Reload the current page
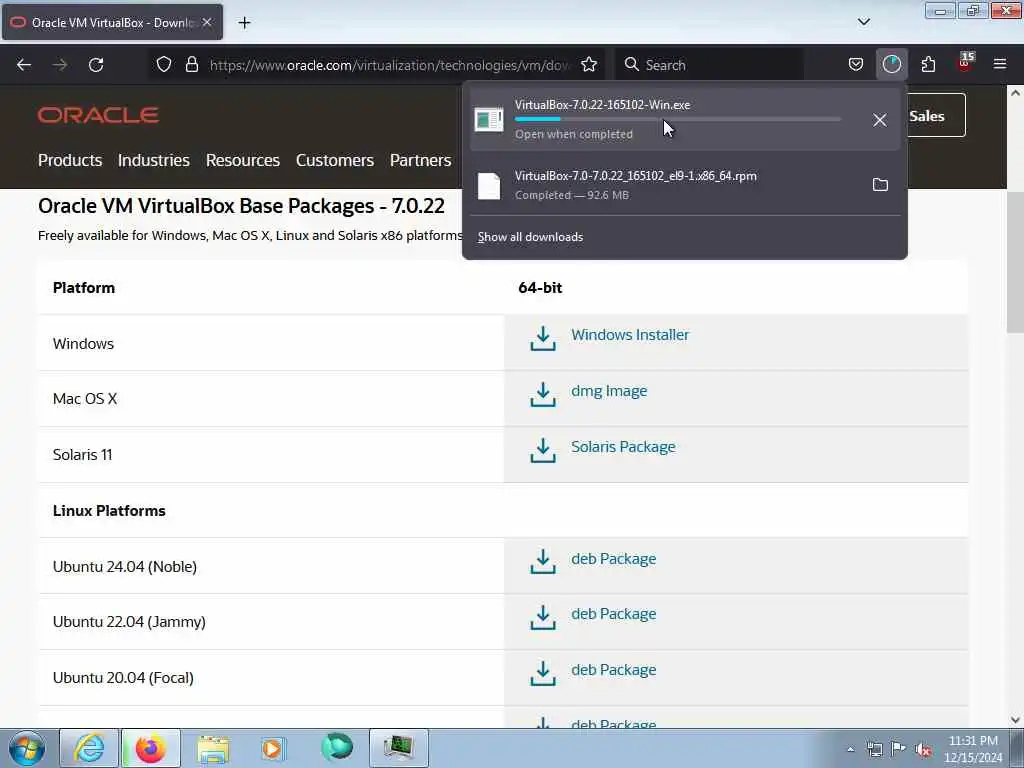 point(96,65)
